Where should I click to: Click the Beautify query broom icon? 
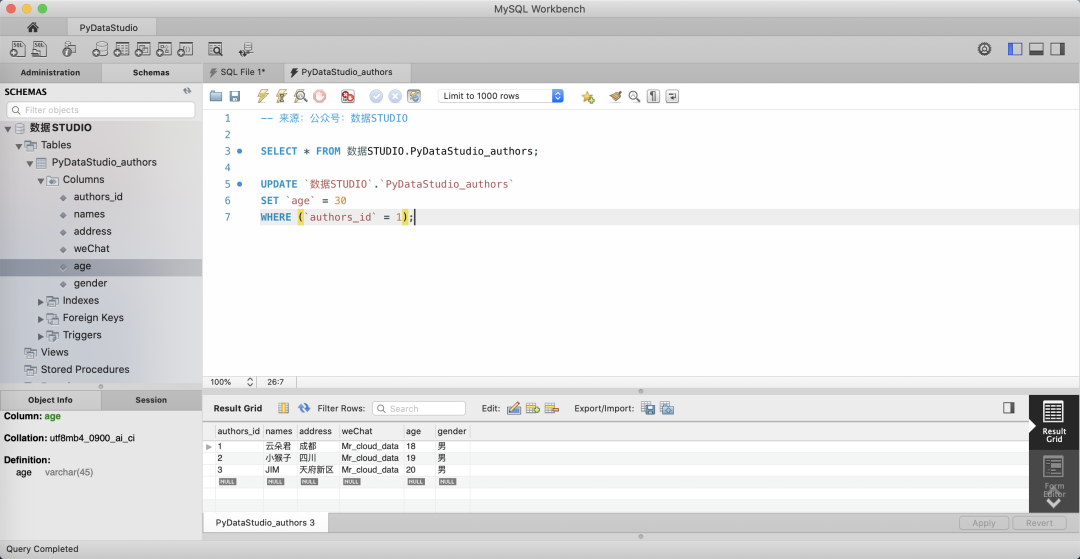click(x=615, y=96)
